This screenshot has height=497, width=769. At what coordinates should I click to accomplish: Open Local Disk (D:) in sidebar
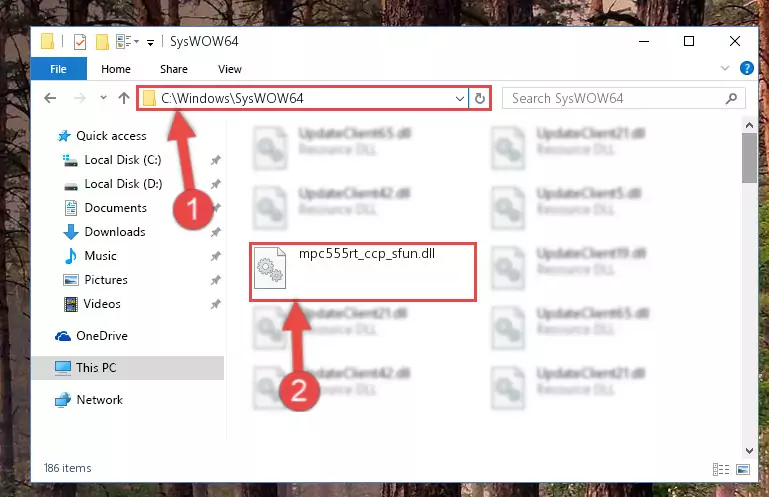[123, 184]
